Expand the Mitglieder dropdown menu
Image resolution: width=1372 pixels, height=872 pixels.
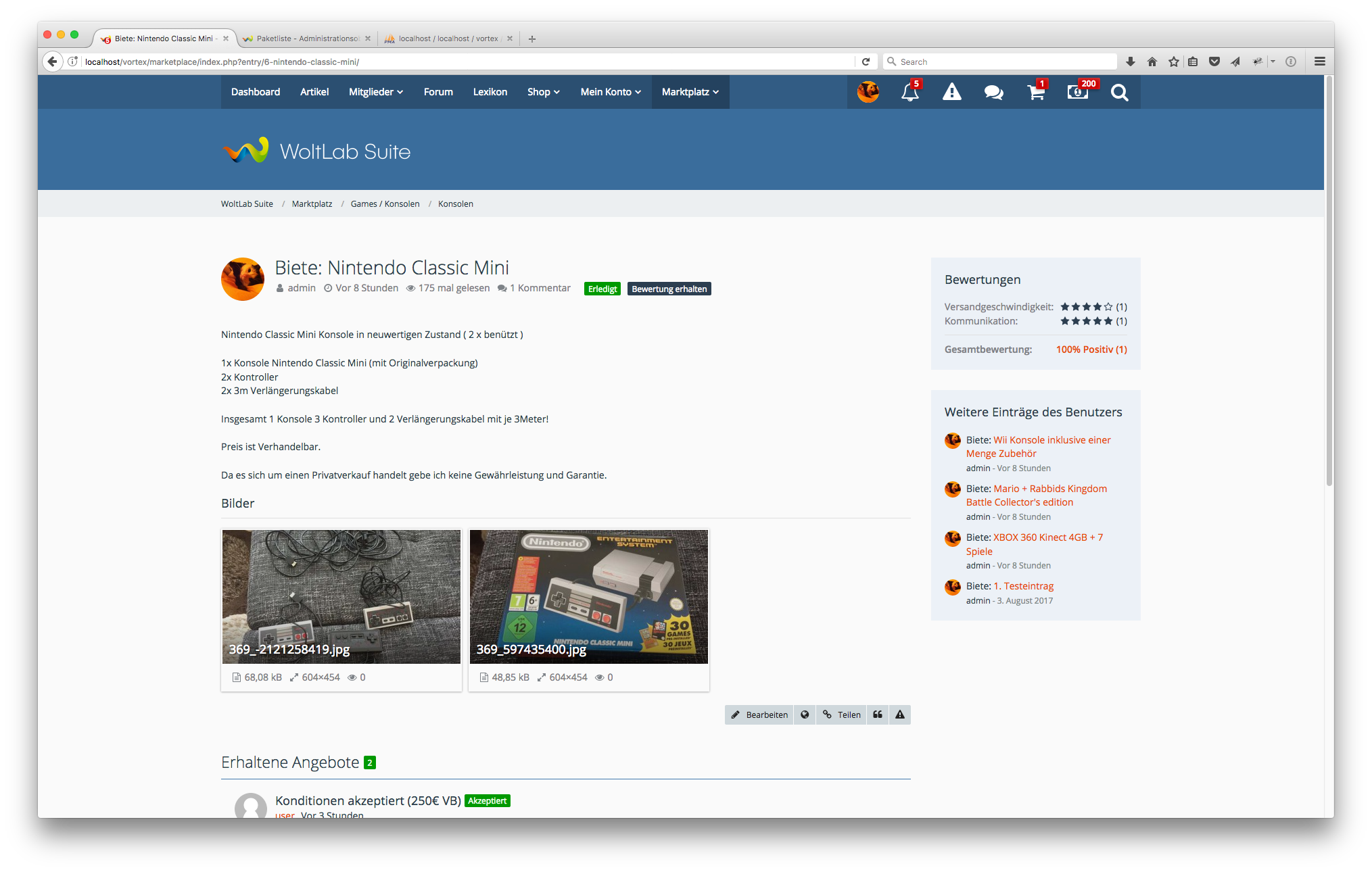pyautogui.click(x=376, y=92)
